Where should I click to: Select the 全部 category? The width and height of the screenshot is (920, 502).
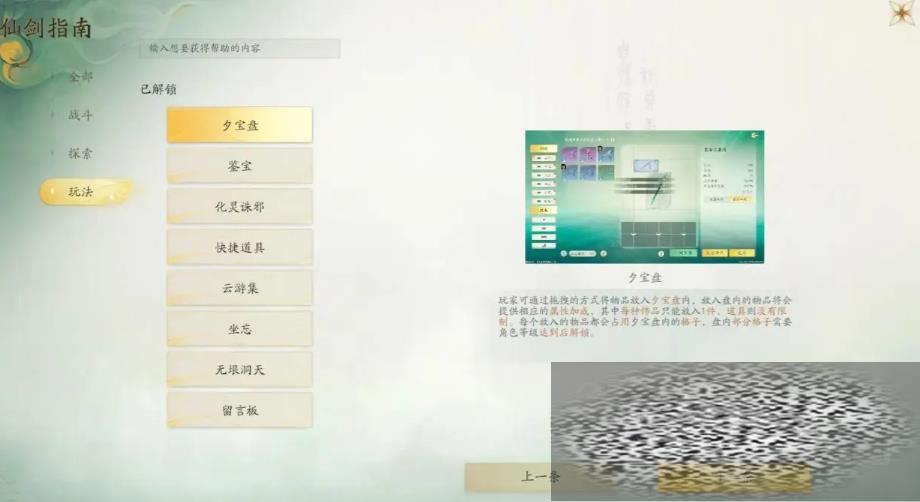(80, 76)
